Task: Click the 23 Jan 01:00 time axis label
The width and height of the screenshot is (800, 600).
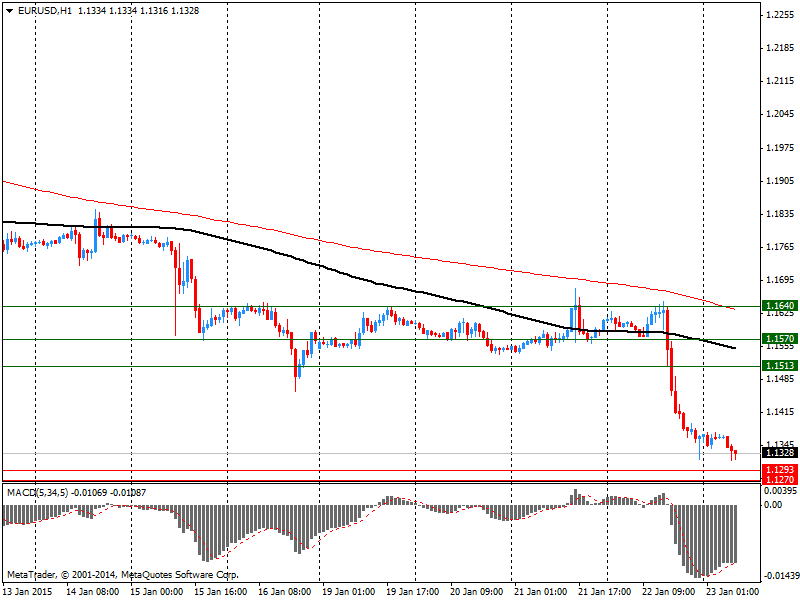Action: coord(732,592)
